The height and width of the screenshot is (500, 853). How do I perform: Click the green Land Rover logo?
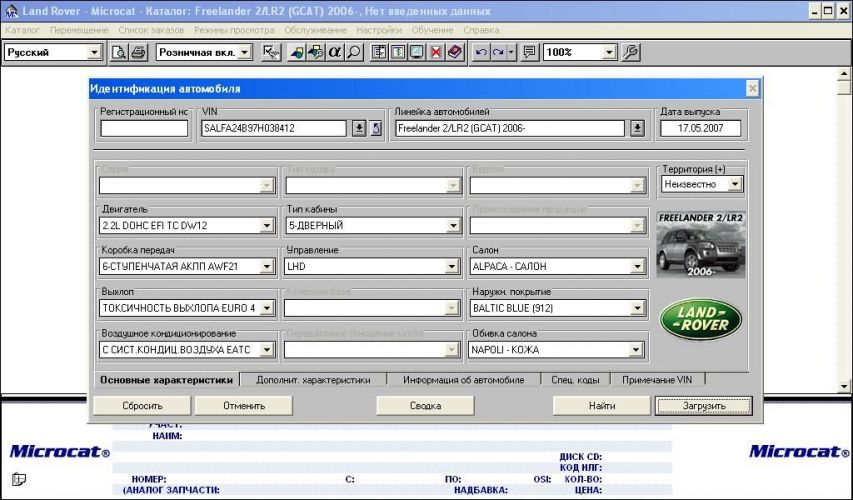click(701, 319)
